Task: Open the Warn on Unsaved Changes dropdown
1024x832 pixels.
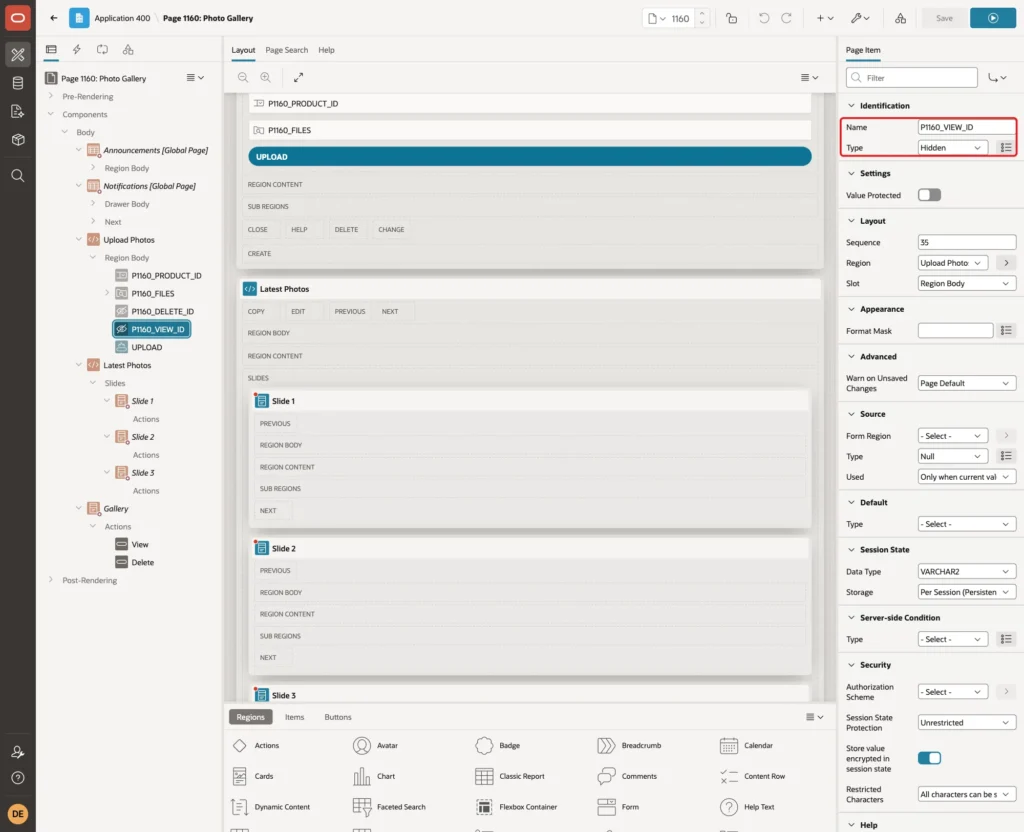Action: (967, 383)
